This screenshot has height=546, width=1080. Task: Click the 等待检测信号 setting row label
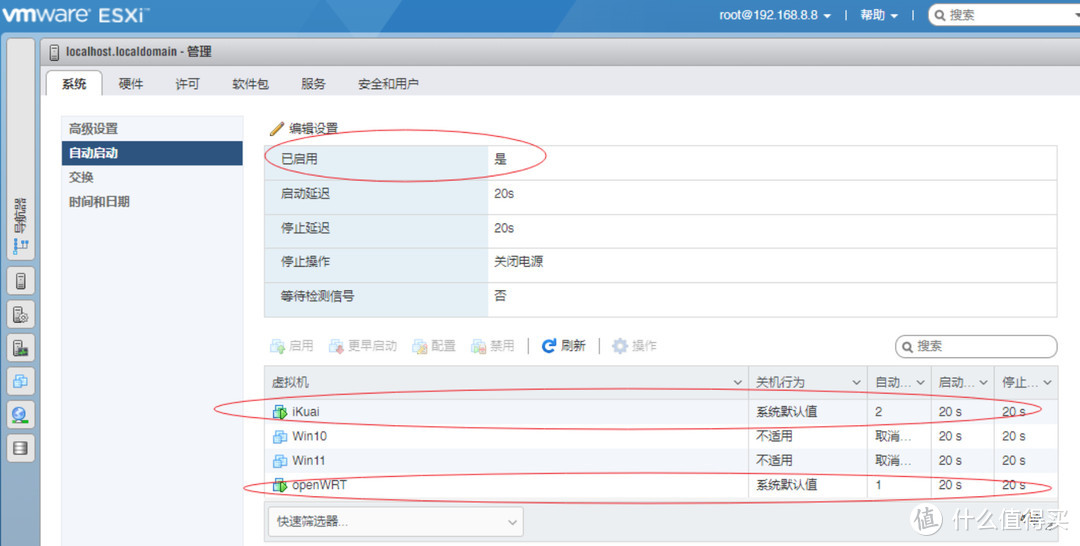(x=318, y=296)
